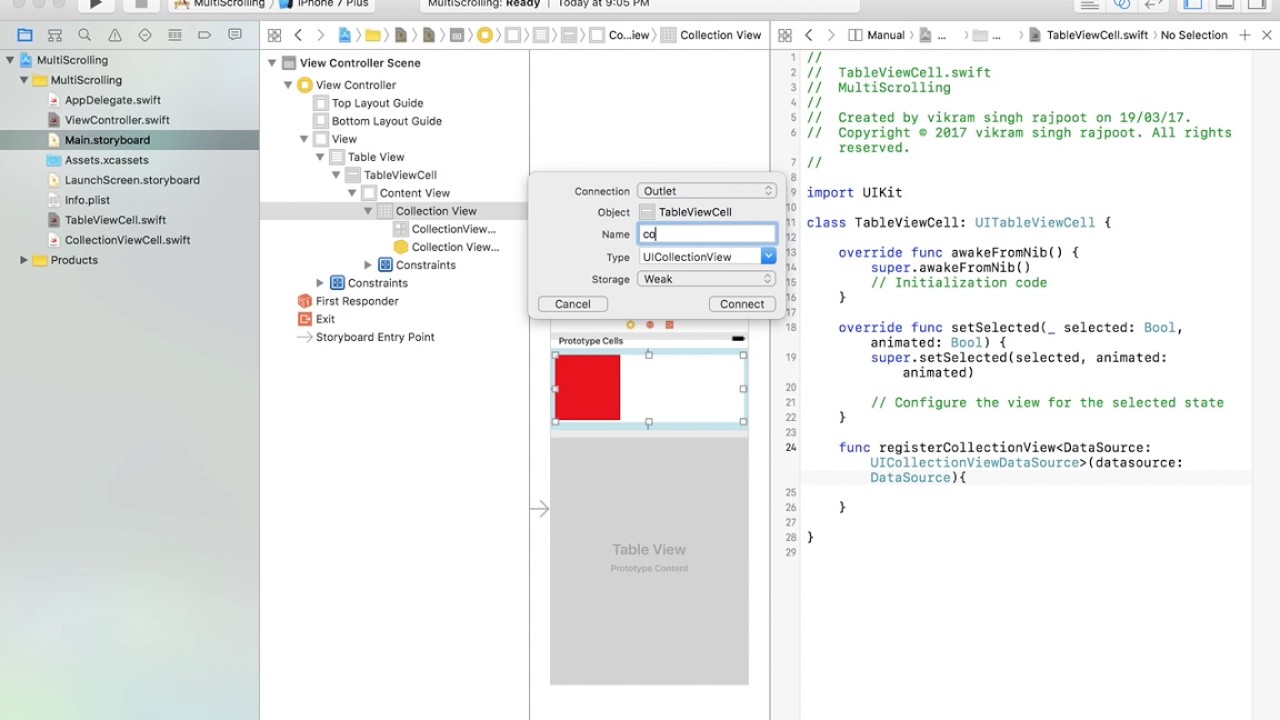Add a new assistant editor with plus icon
This screenshot has width=1280, height=720.
[1245, 35]
